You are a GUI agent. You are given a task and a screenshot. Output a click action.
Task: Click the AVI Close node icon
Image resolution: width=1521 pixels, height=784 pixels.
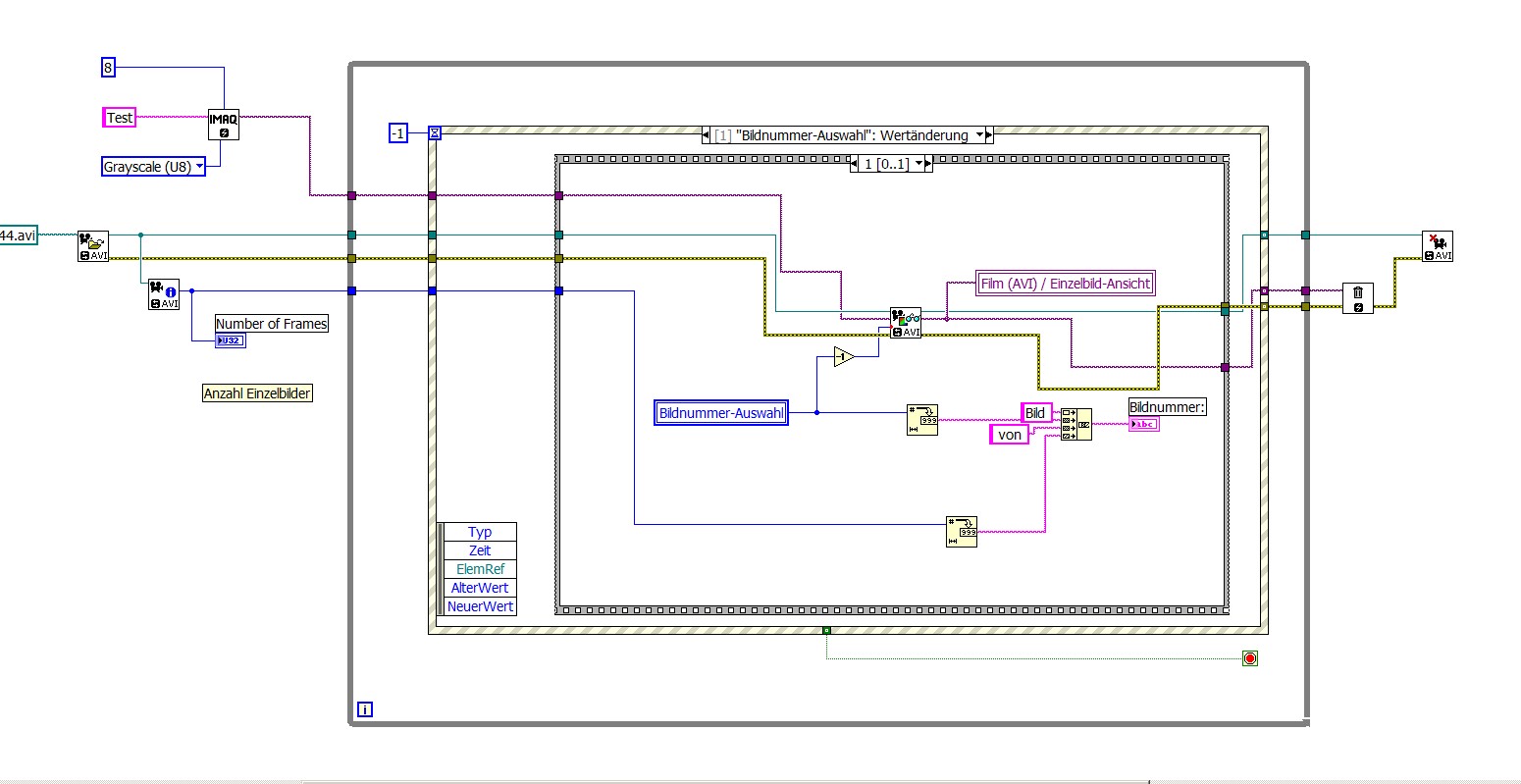(1438, 246)
